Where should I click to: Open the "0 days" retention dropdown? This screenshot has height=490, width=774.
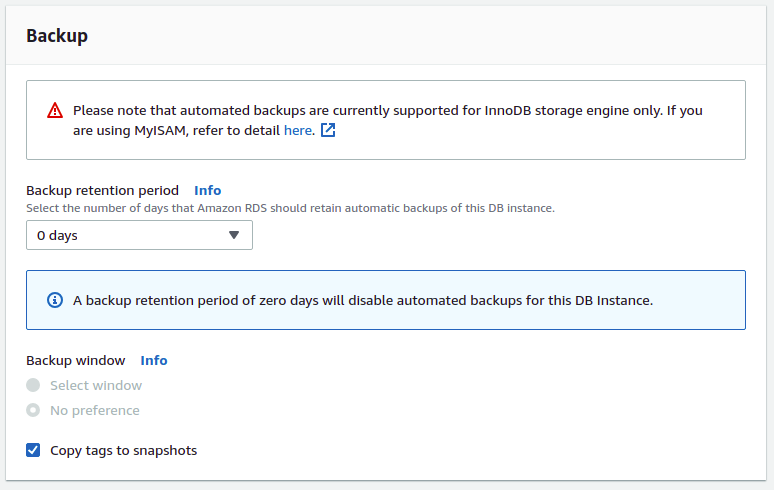tap(139, 235)
